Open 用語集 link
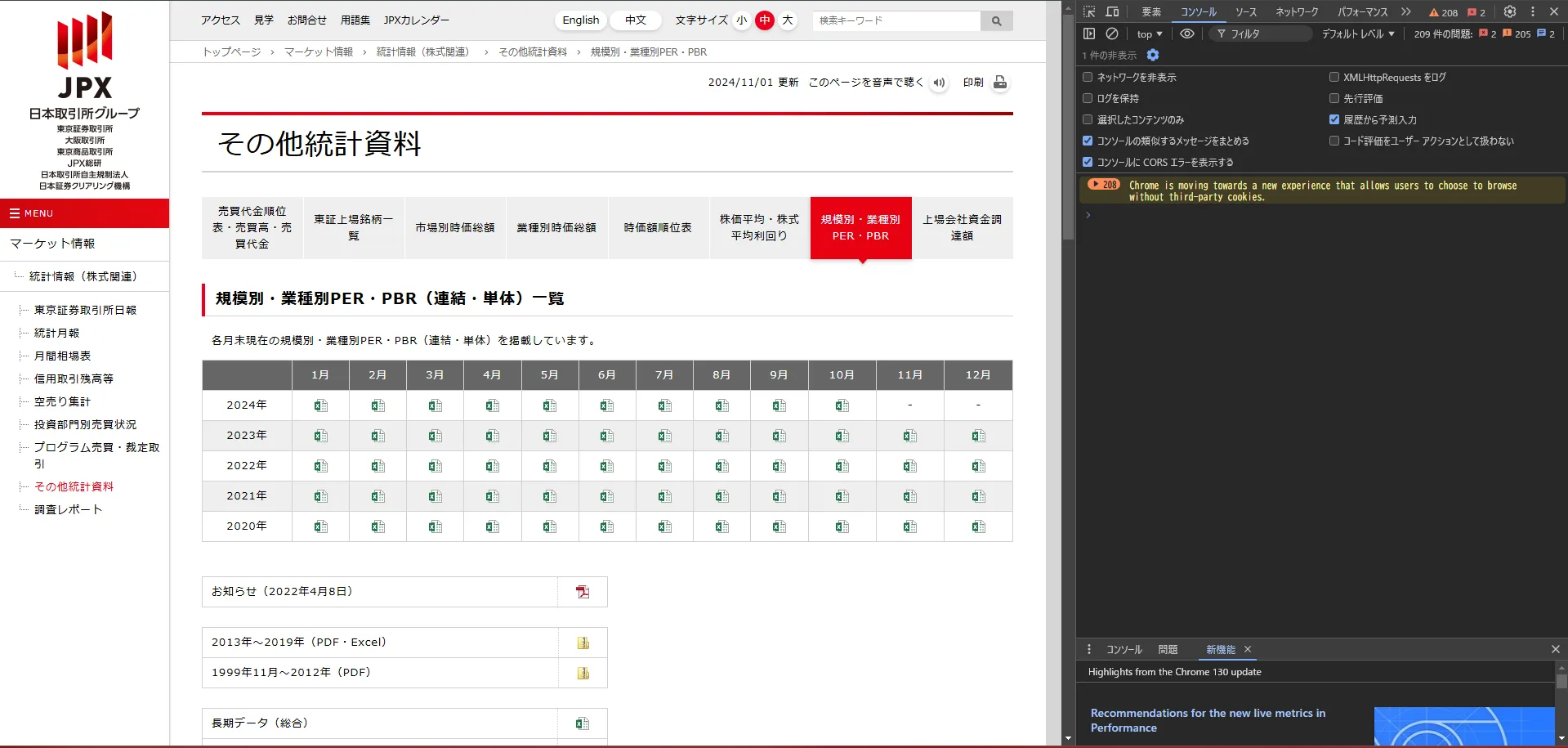 click(355, 20)
